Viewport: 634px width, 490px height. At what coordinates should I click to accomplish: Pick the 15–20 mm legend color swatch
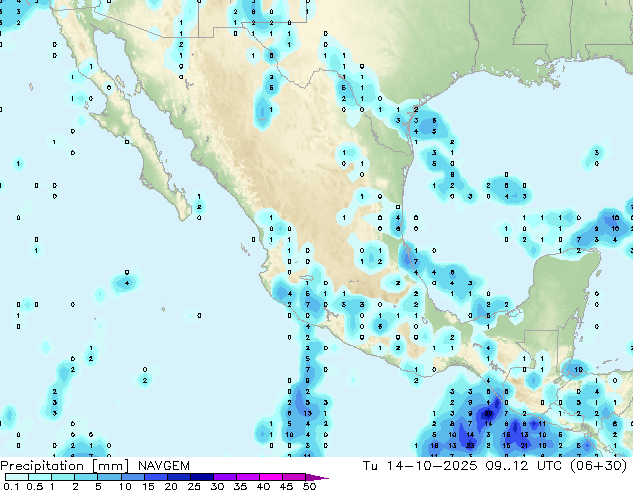point(155,477)
